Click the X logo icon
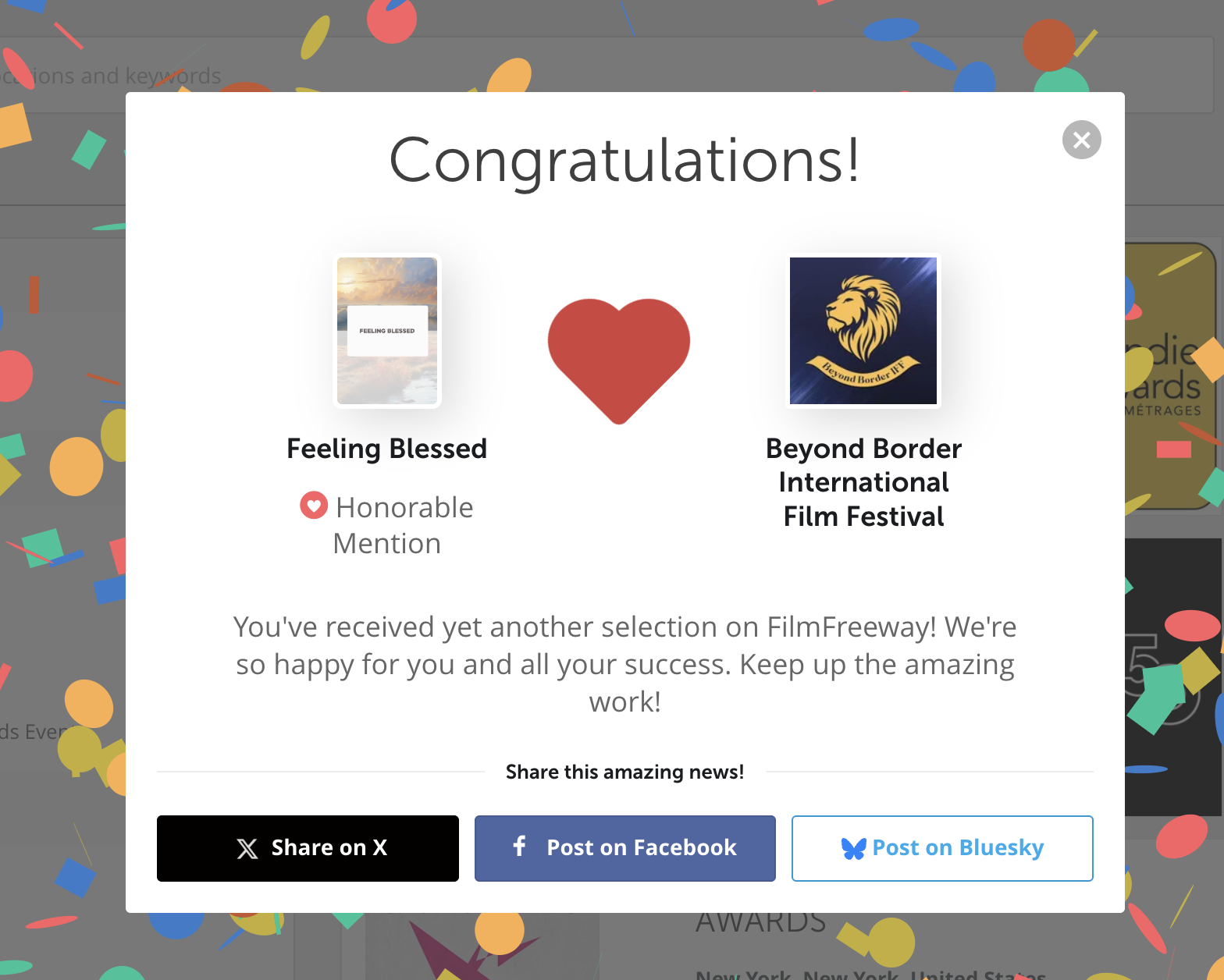The height and width of the screenshot is (980, 1224). [x=247, y=848]
